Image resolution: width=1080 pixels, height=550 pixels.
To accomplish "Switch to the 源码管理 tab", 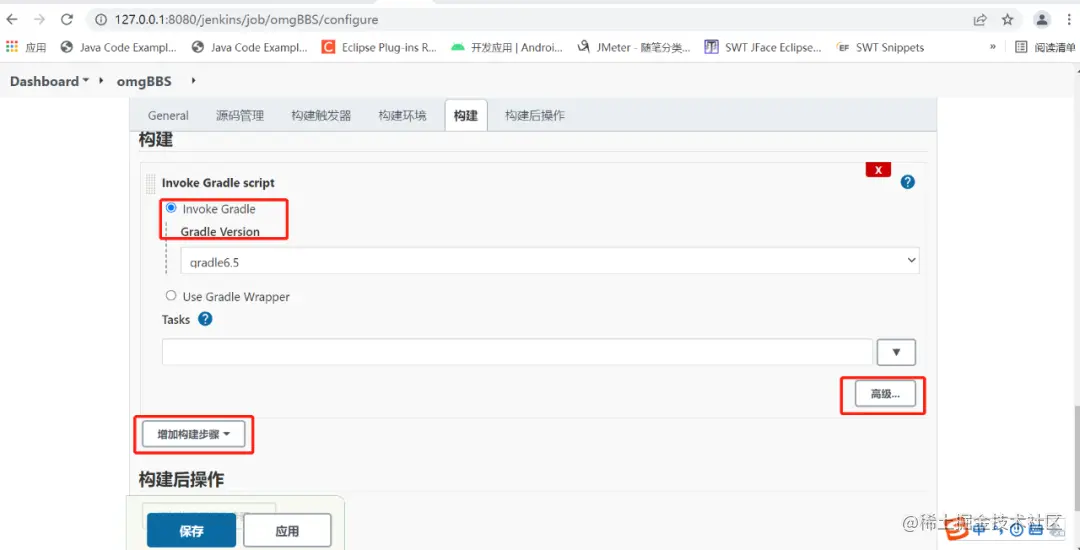I will 240,116.
